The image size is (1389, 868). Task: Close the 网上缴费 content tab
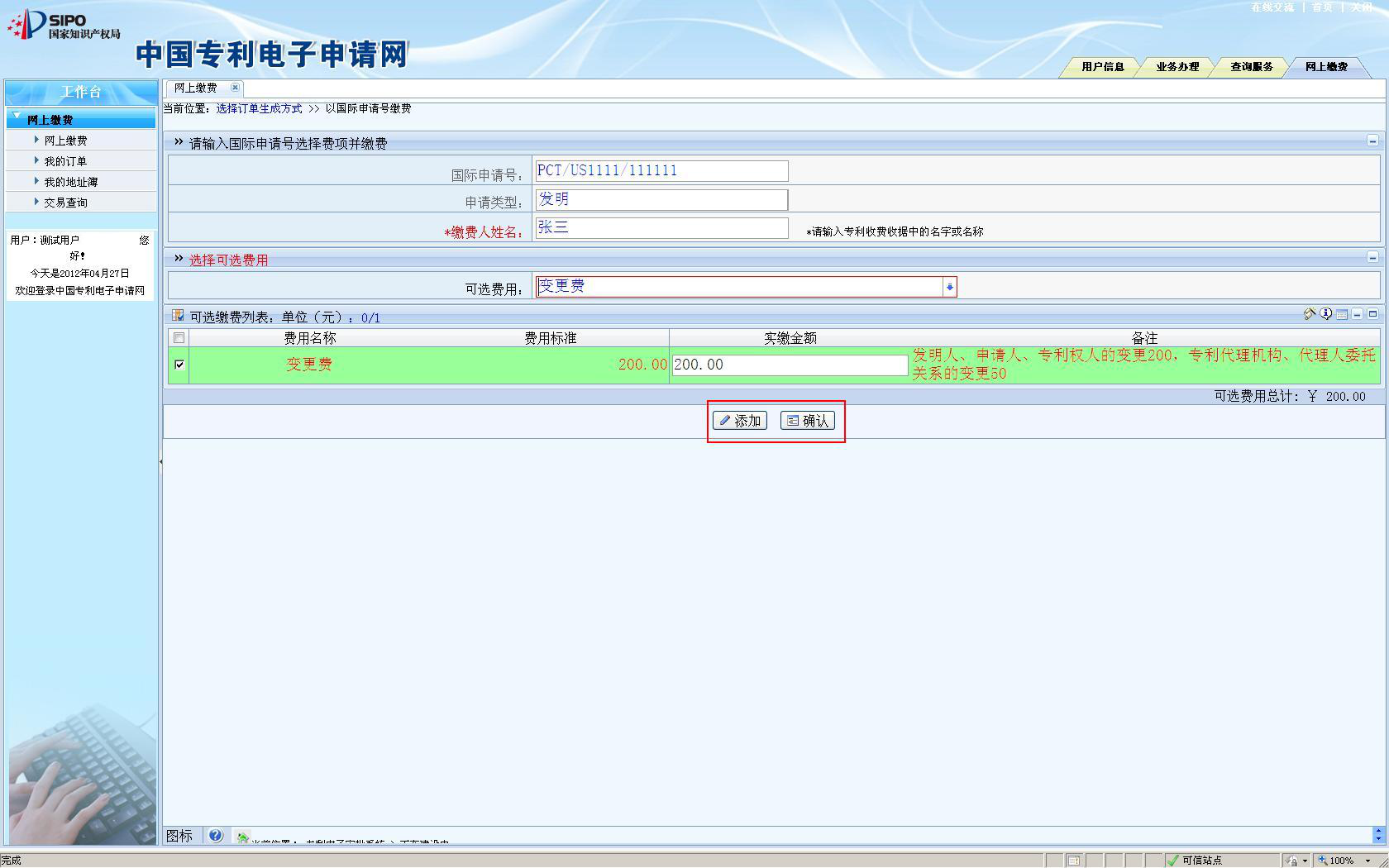235,88
